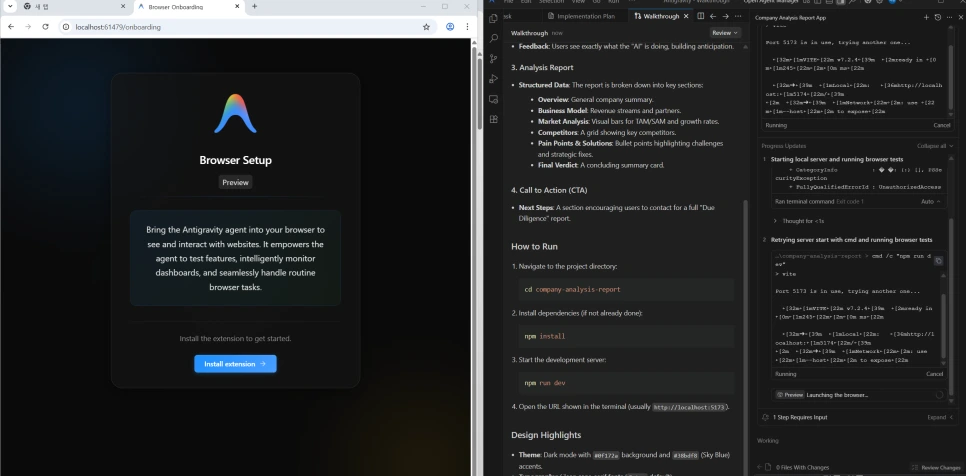966x476 pixels.
Task: Click the '0 Files With Changes' label
Action: tap(802, 467)
